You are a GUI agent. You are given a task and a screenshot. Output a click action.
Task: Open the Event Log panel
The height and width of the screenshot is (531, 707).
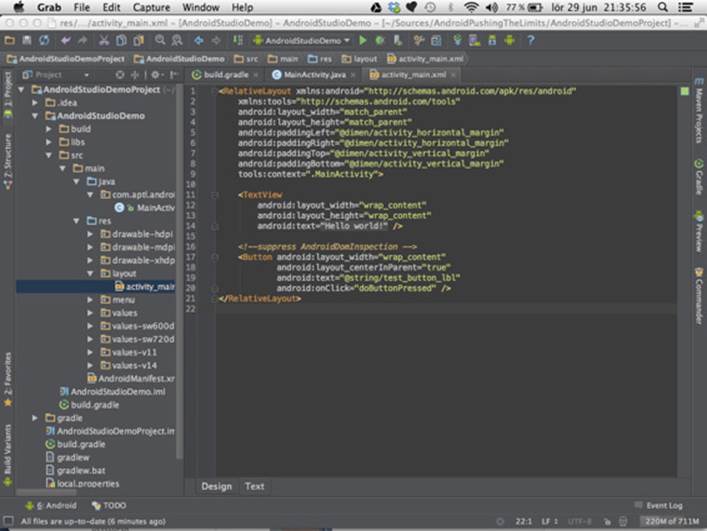point(658,506)
